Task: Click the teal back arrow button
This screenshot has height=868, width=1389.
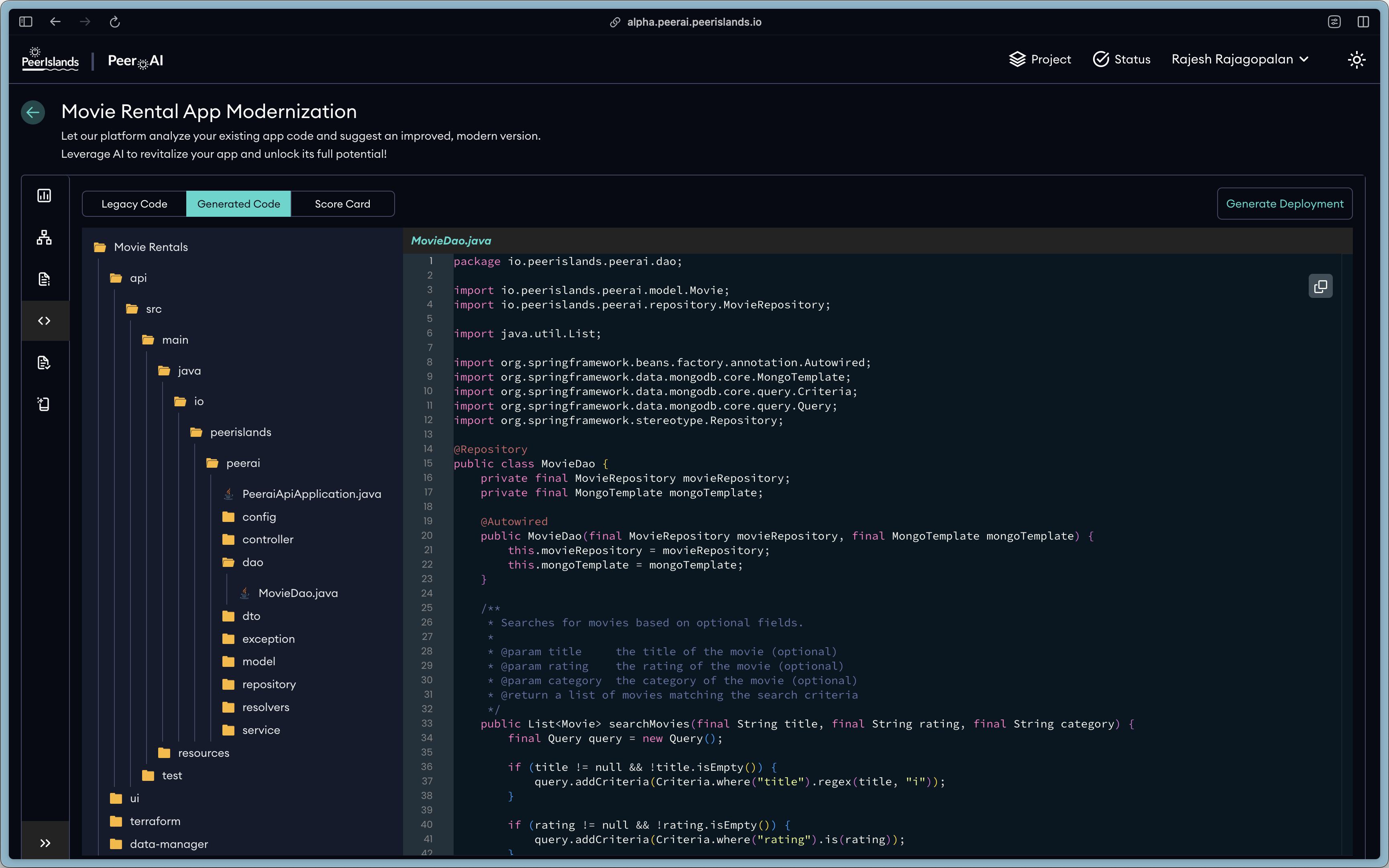Action: click(33, 112)
